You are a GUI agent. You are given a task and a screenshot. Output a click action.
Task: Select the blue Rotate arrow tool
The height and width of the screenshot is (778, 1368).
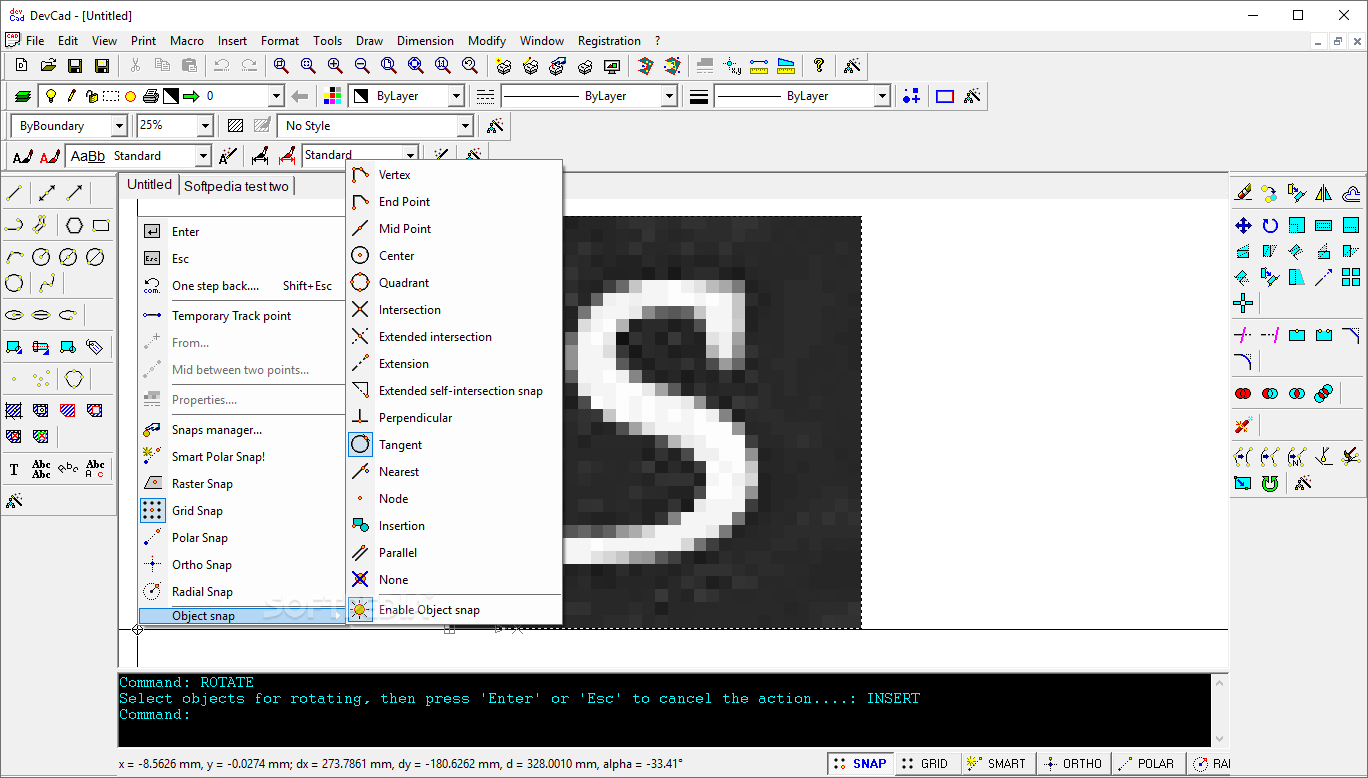tap(1270, 225)
